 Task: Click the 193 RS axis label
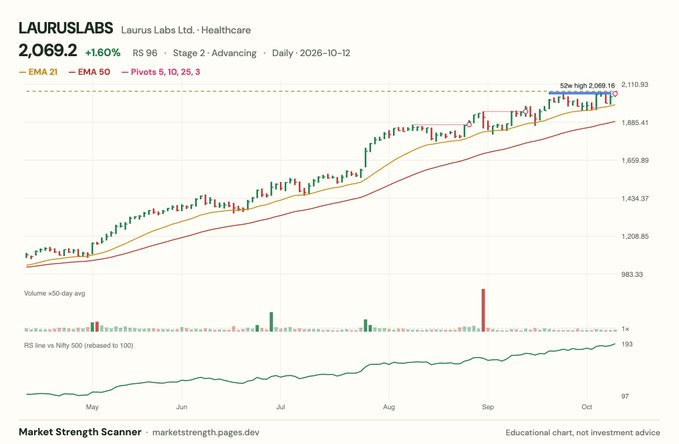tap(627, 344)
